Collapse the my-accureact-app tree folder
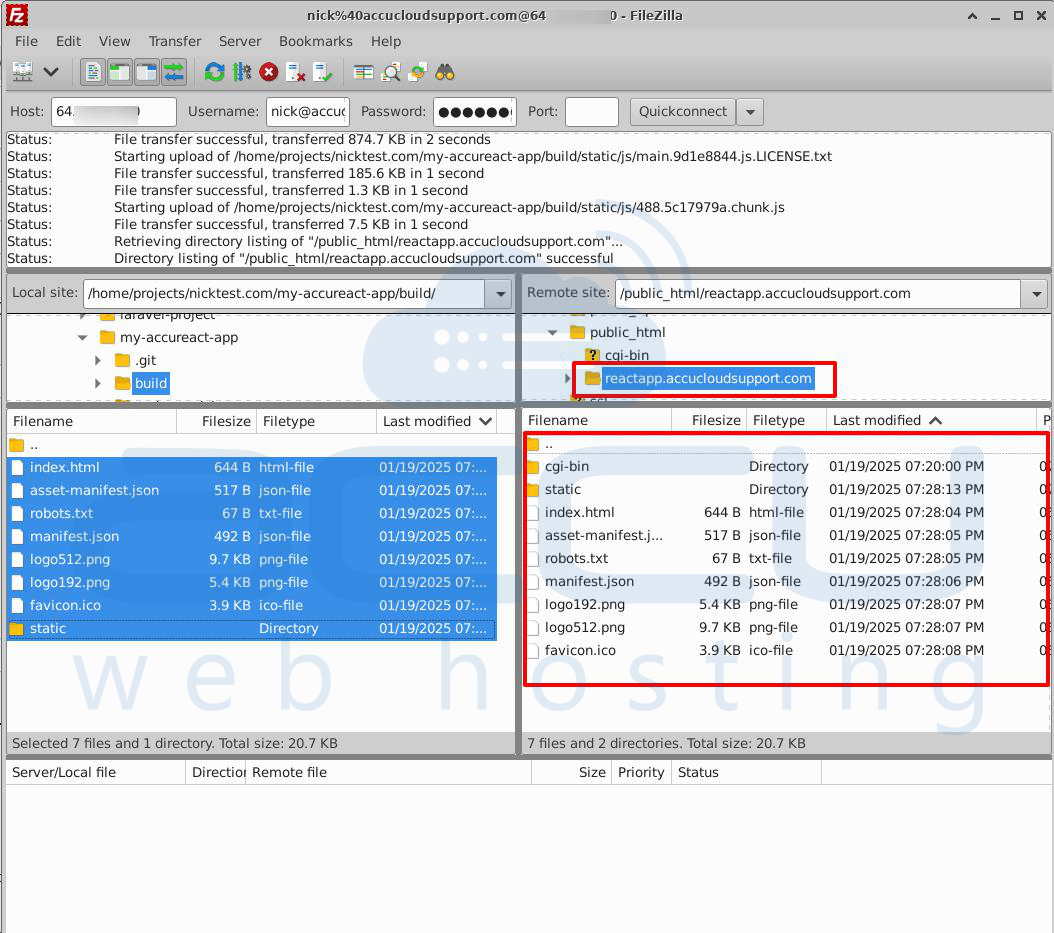Image resolution: width=1054 pixels, height=933 pixels. coord(83,338)
